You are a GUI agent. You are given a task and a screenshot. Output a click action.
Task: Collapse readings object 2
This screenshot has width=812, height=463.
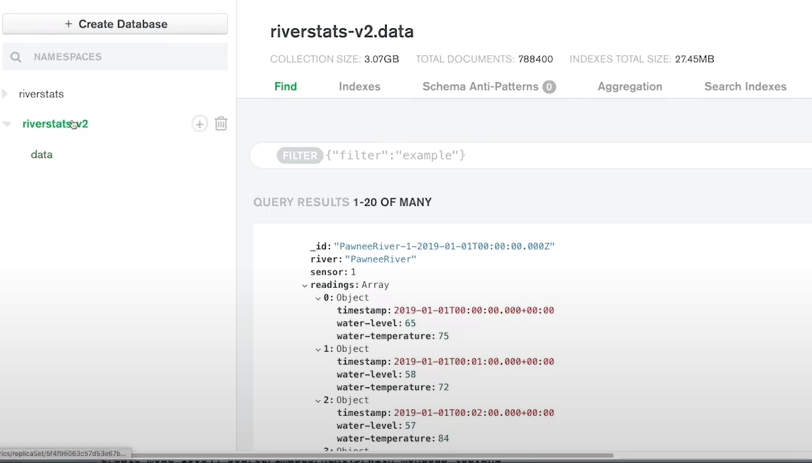(319, 400)
